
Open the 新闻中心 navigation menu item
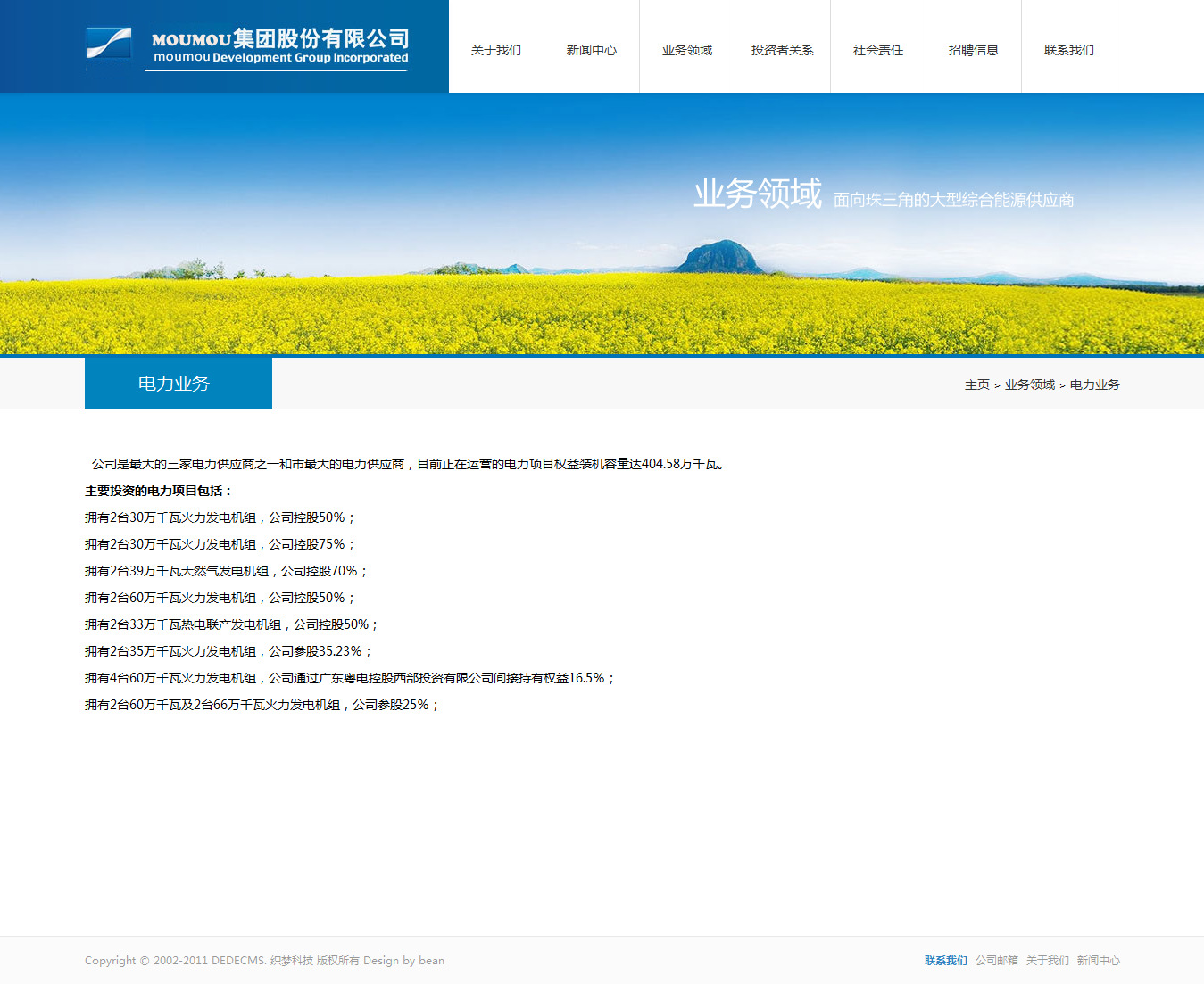[592, 50]
